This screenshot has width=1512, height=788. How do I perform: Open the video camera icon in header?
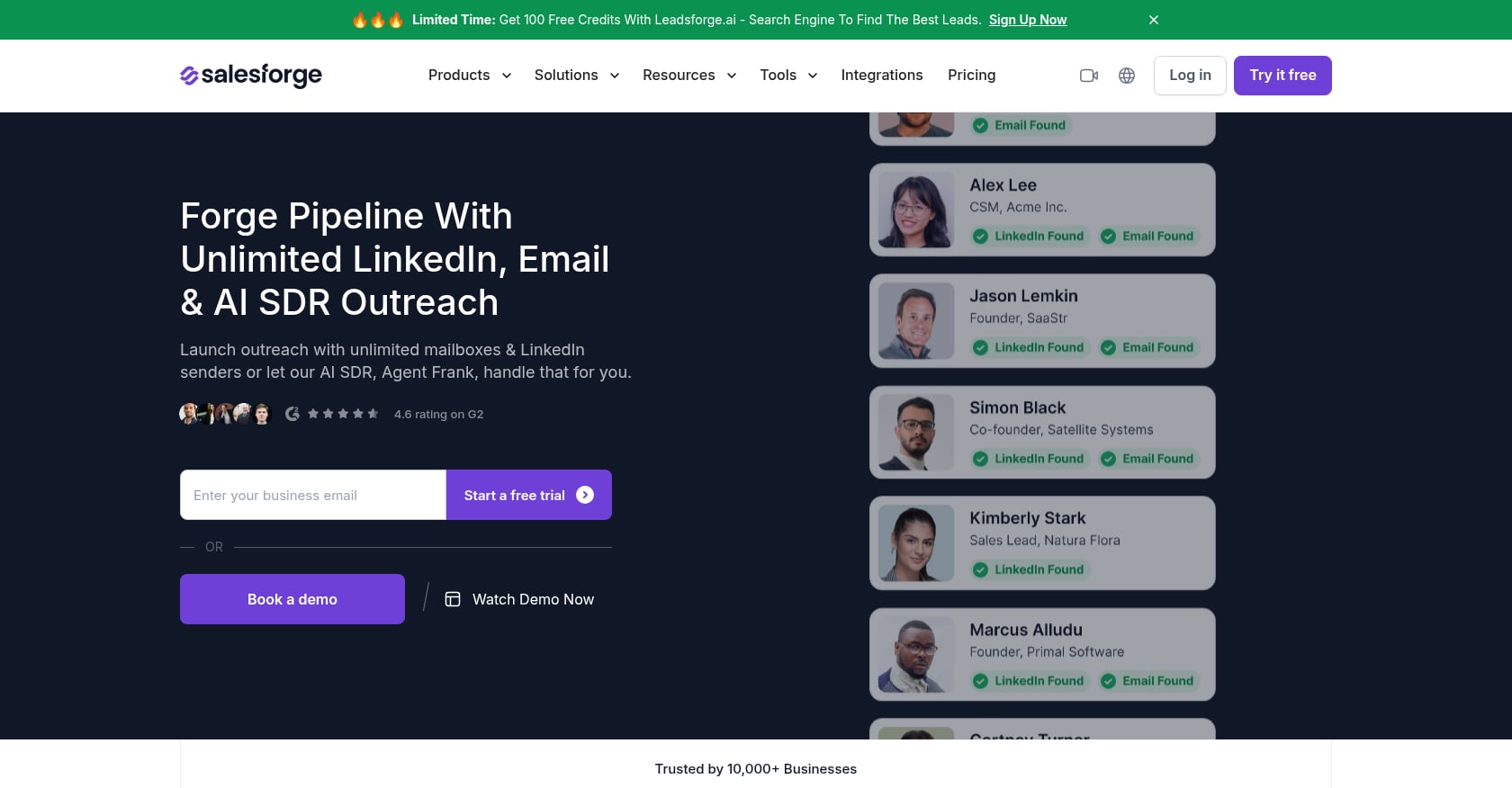pyautogui.click(x=1089, y=76)
